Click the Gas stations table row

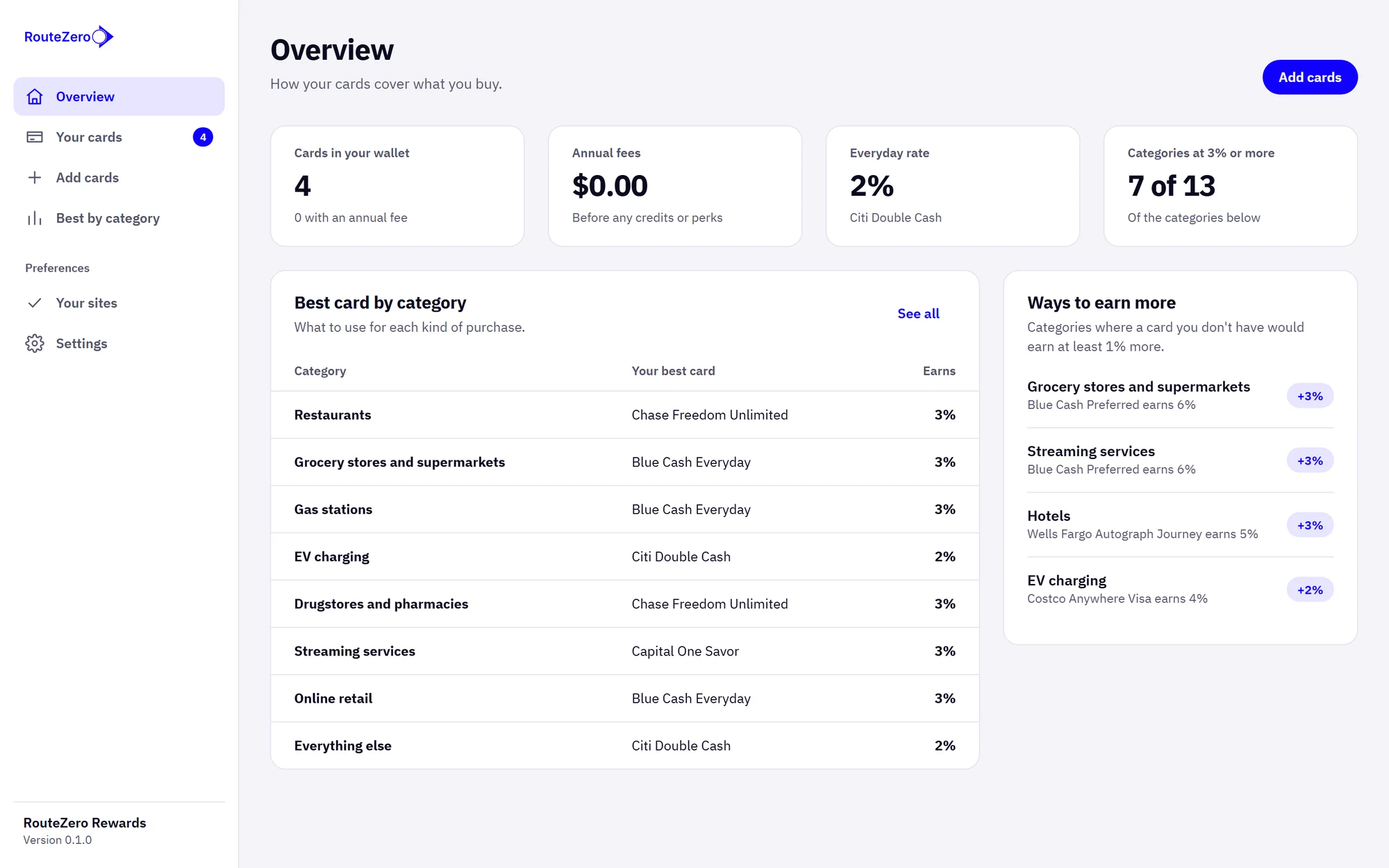tap(625, 509)
